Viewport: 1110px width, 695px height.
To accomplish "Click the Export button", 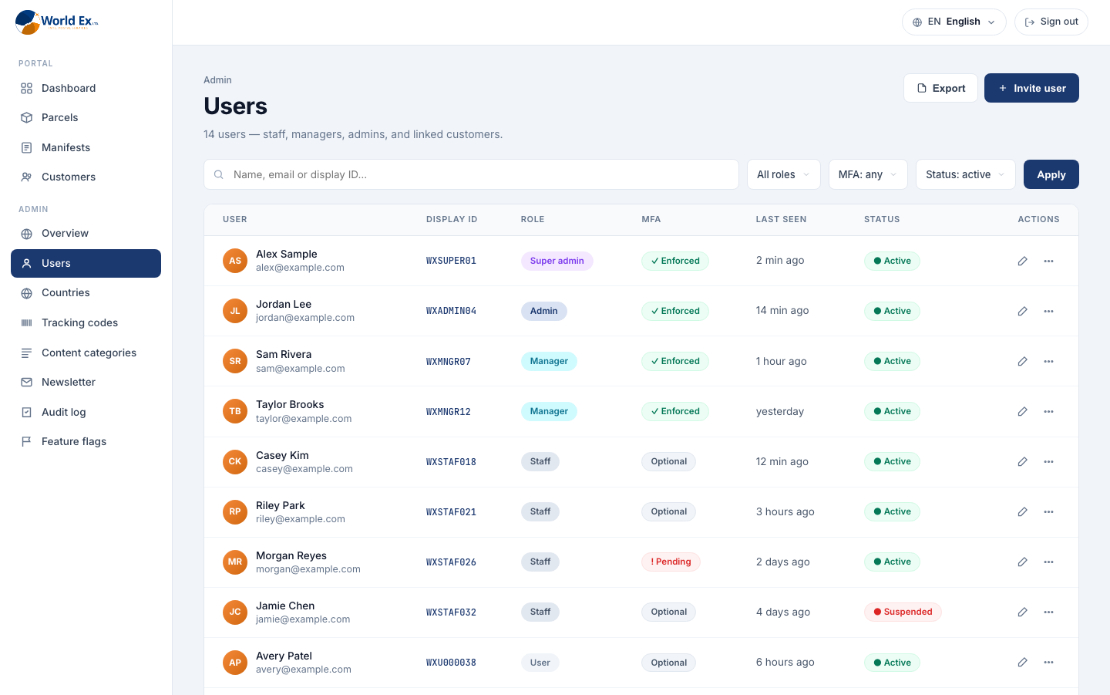I will 940,88.
